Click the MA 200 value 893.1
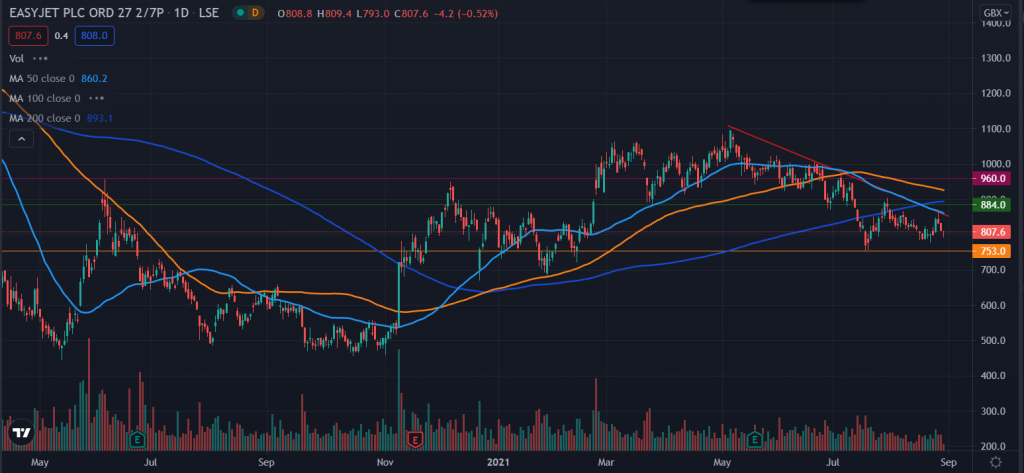Viewport: 1024px width, 473px height. [x=99, y=118]
